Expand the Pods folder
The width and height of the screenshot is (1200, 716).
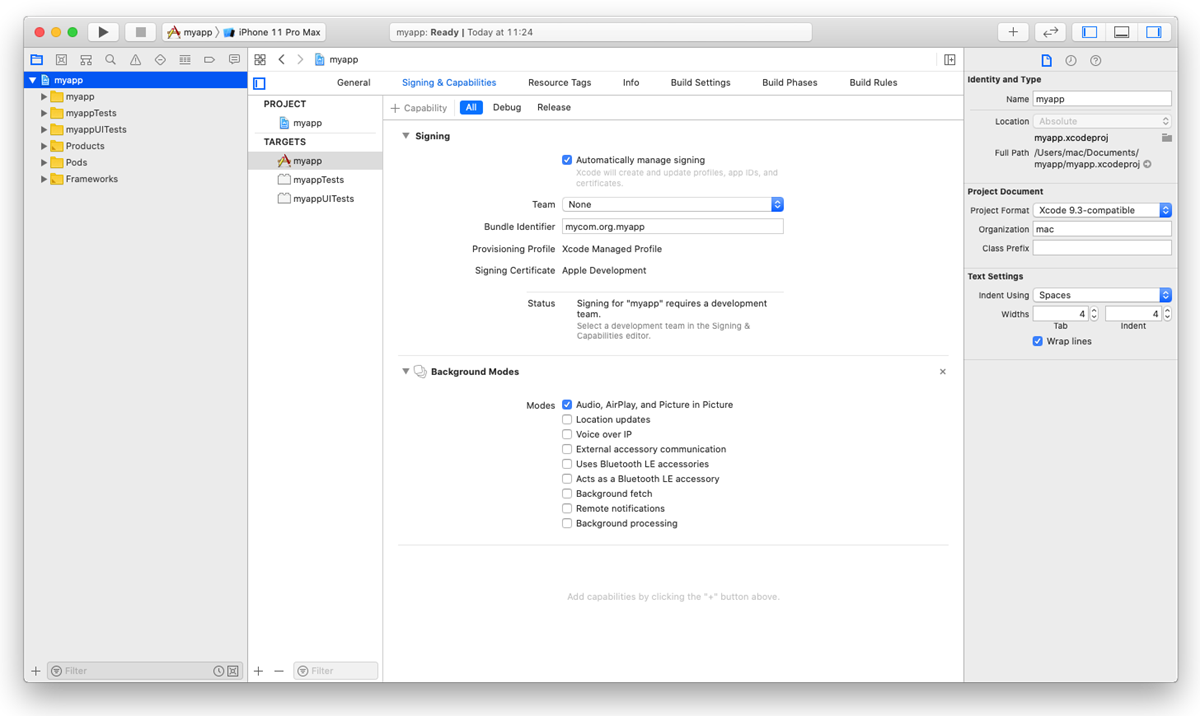[44, 163]
